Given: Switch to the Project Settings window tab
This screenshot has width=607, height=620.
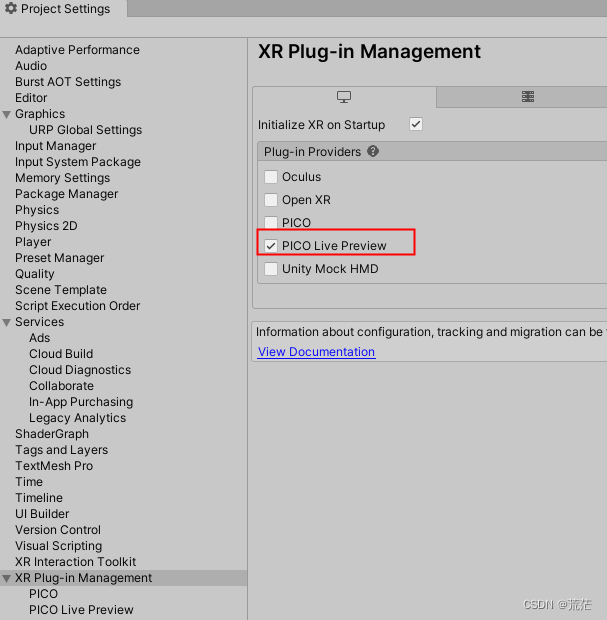Looking at the screenshot, I should (64, 8).
